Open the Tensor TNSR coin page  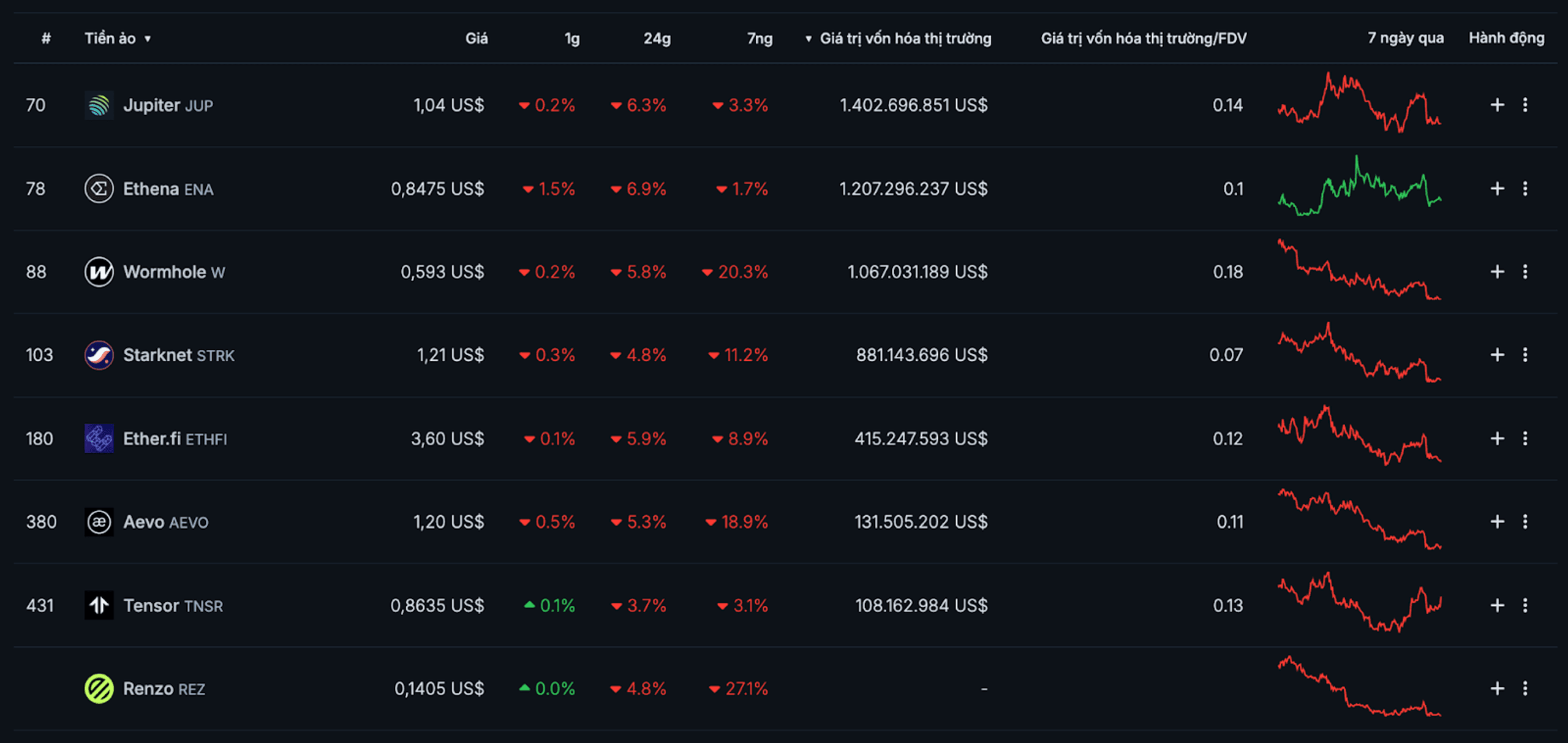[173, 606]
